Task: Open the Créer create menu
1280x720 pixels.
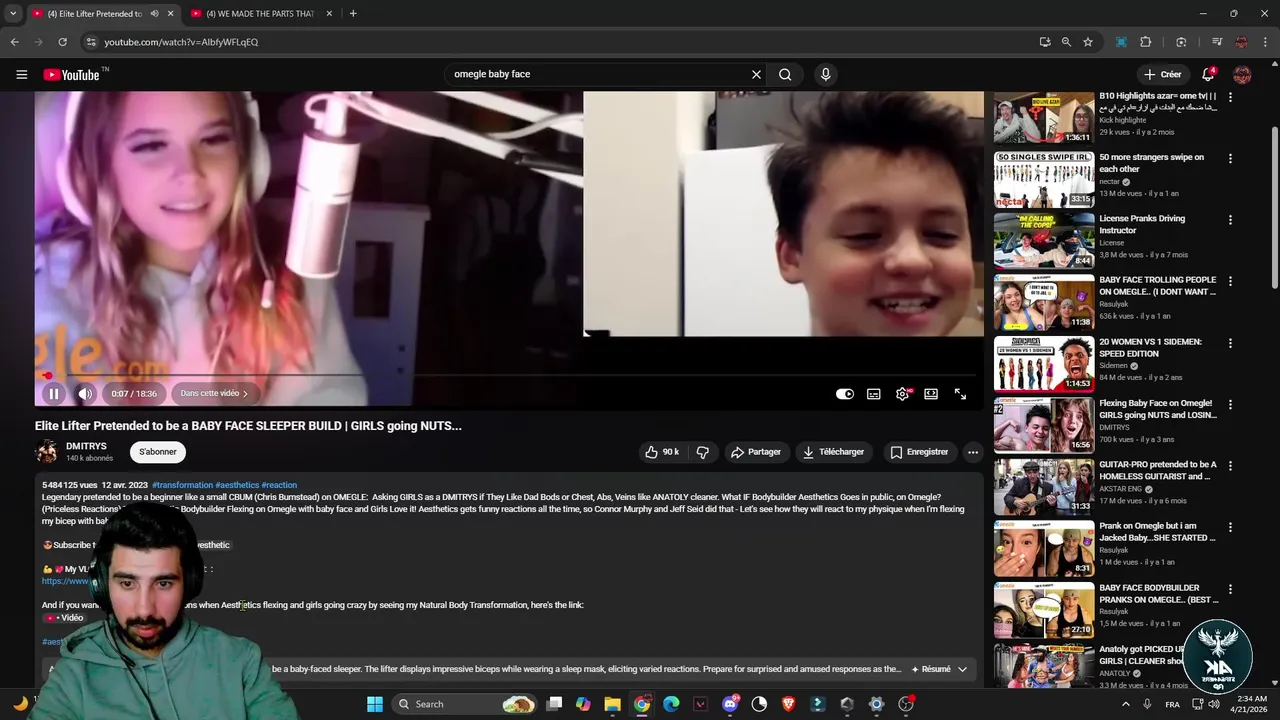Action: click(x=1163, y=74)
